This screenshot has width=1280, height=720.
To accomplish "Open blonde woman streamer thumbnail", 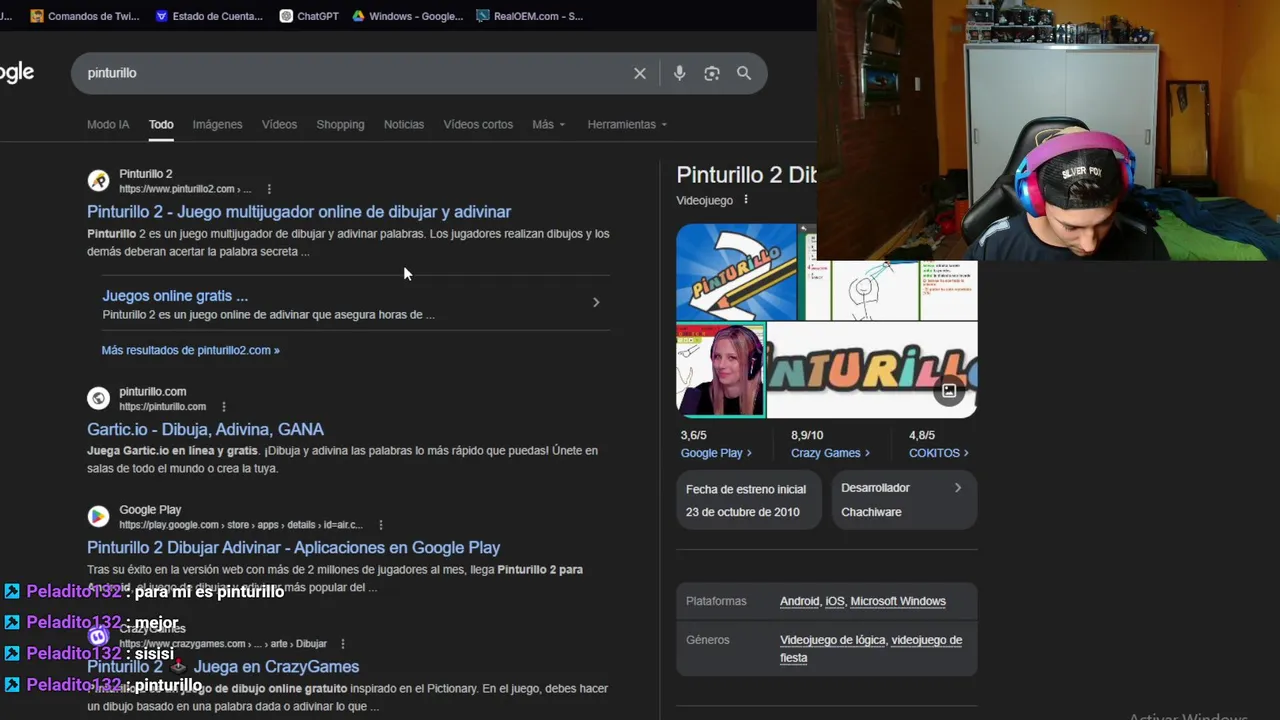I will [720, 370].
